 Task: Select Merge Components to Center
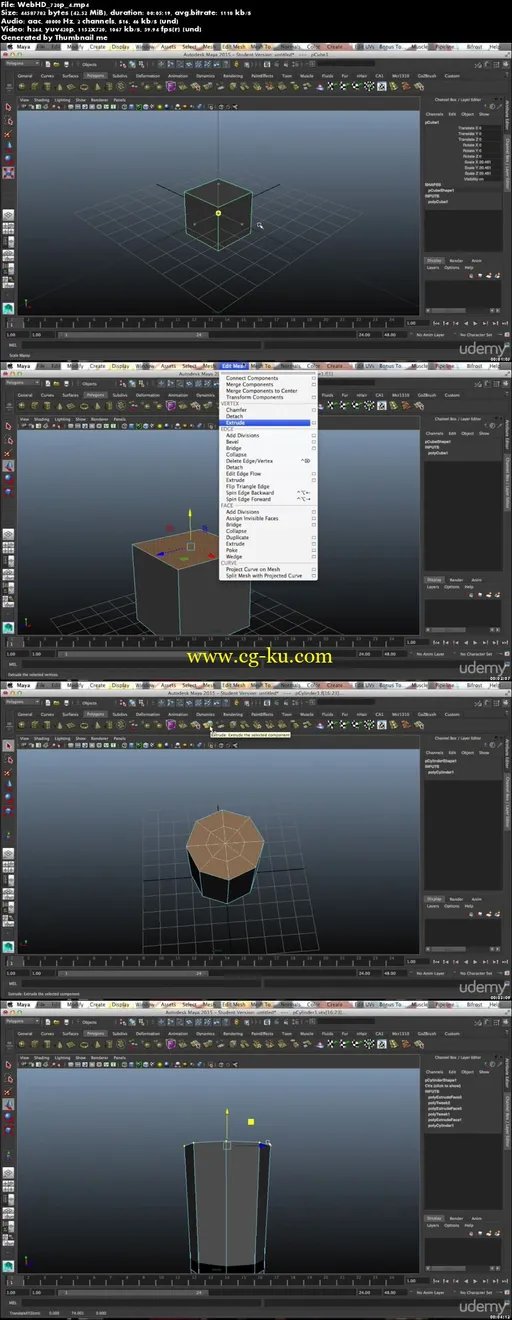(261, 391)
